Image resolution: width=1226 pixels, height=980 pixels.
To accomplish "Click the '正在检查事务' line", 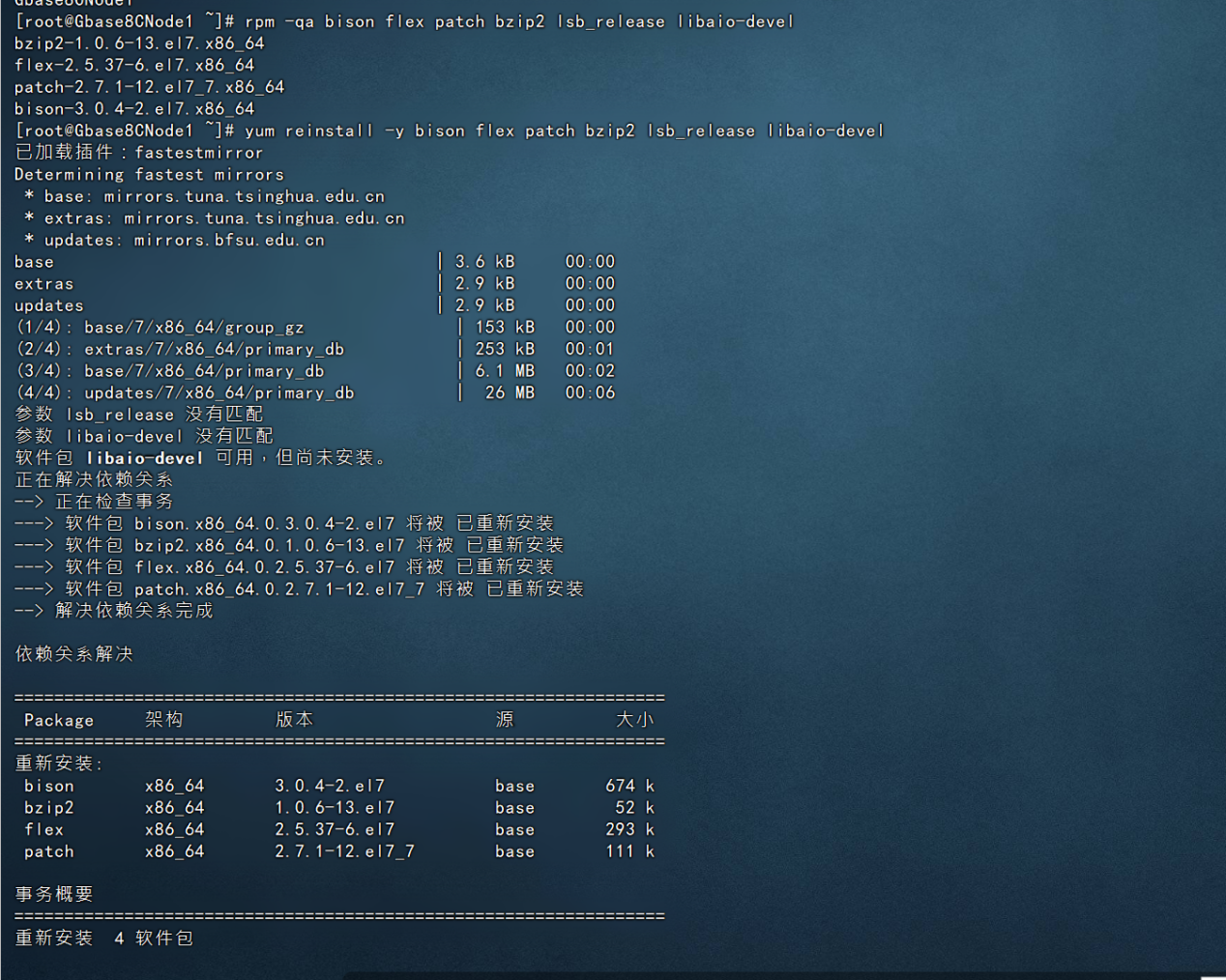I will pos(94,502).
